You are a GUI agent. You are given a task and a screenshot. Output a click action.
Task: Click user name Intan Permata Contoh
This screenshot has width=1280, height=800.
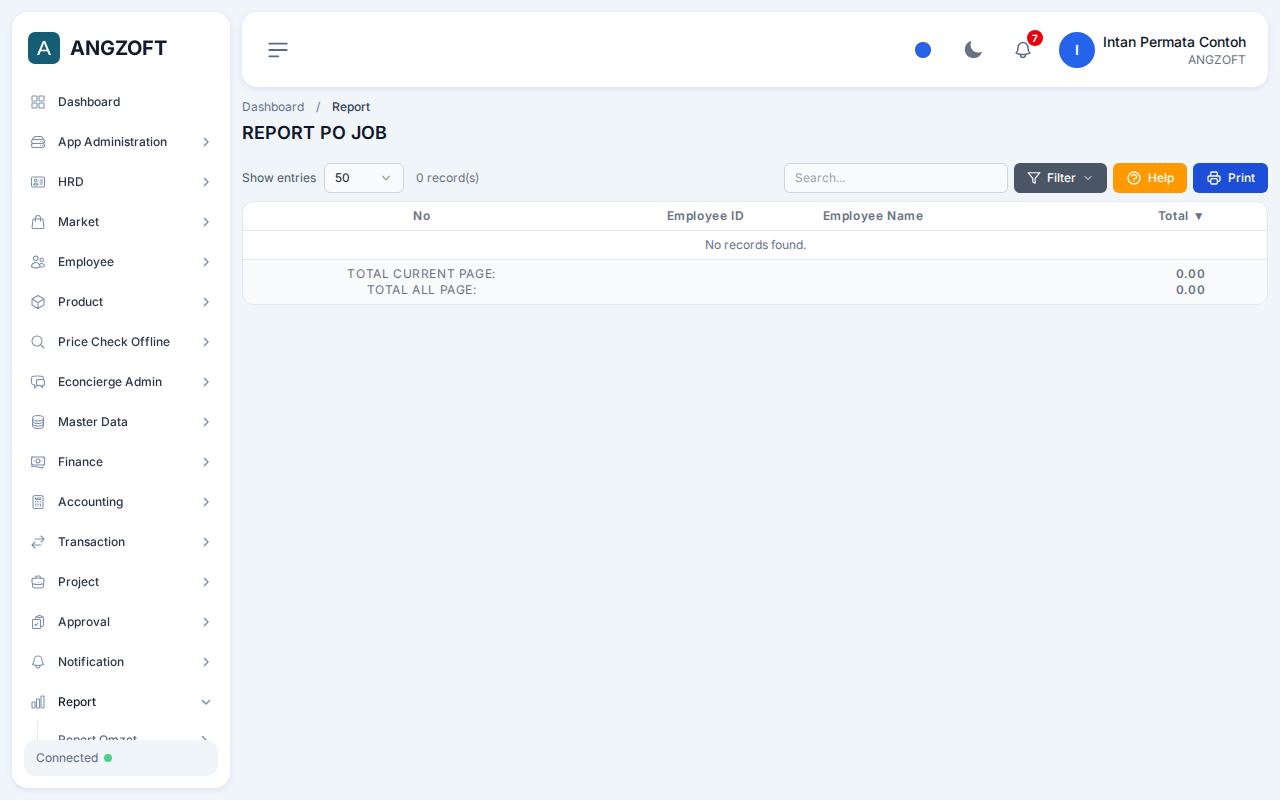pyautogui.click(x=1174, y=42)
